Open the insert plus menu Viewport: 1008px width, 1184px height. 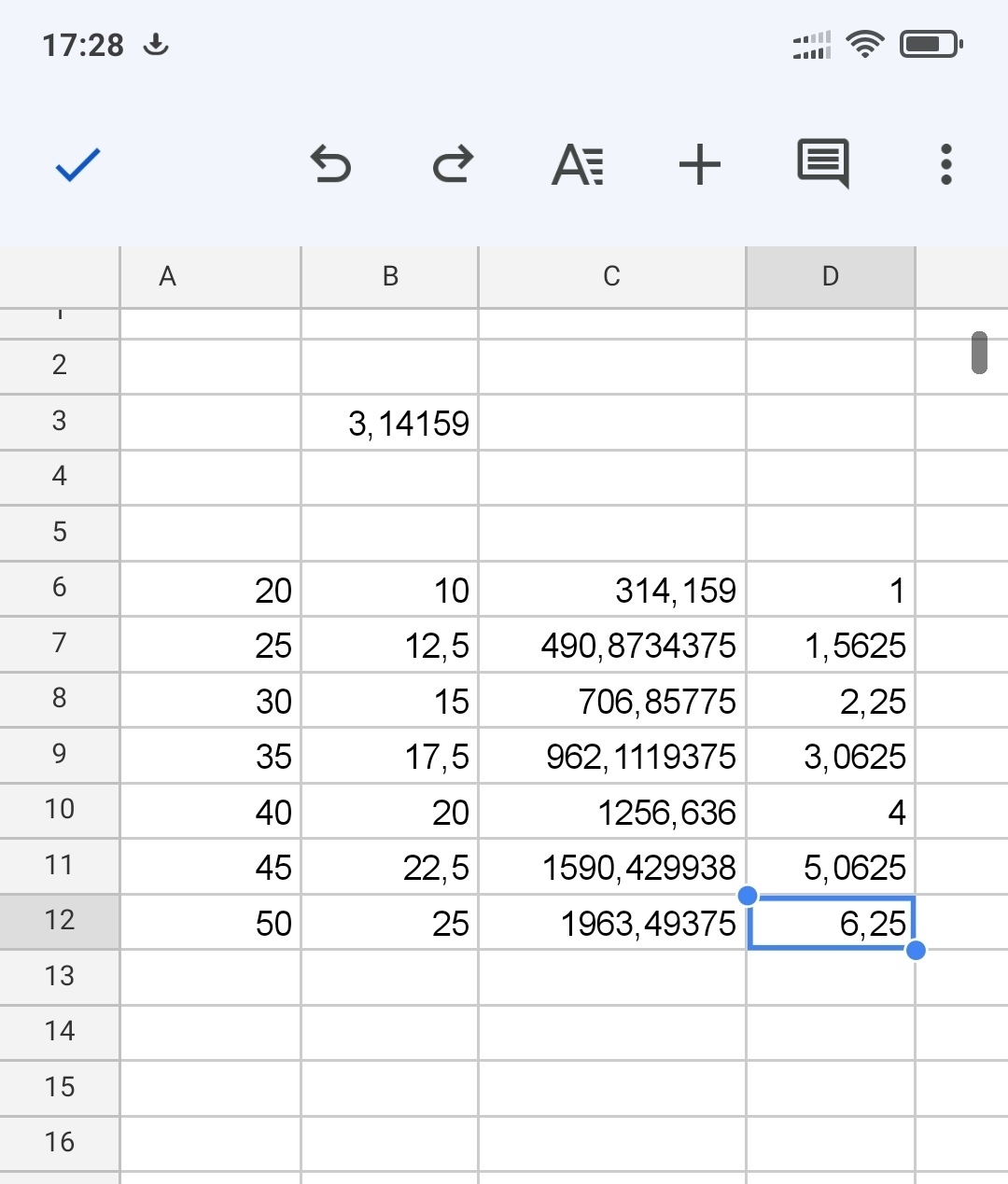[700, 165]
